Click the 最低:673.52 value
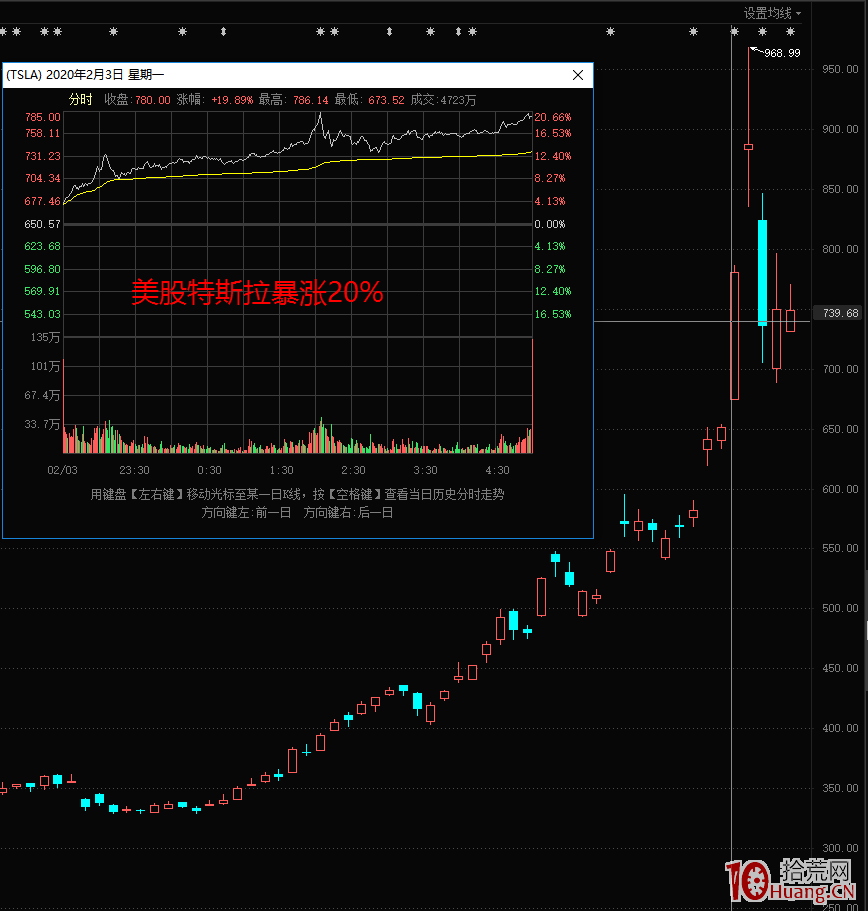 (370, 100)
